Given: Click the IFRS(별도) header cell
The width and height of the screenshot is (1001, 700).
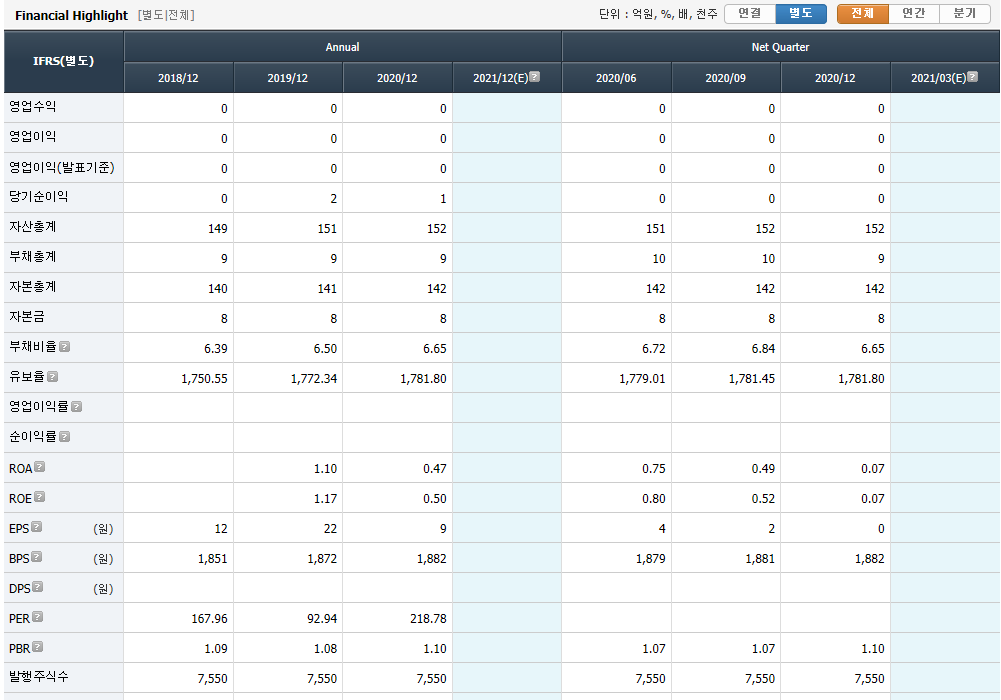Looking at the screenshot, I should 63,62.
